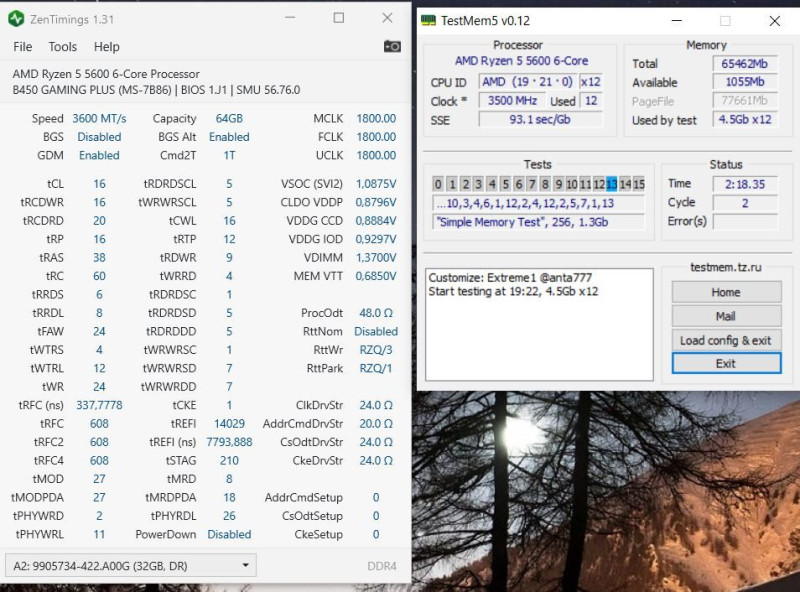Click the testmem.tz.ru label

pyautogui.click(x=726, y=267)
